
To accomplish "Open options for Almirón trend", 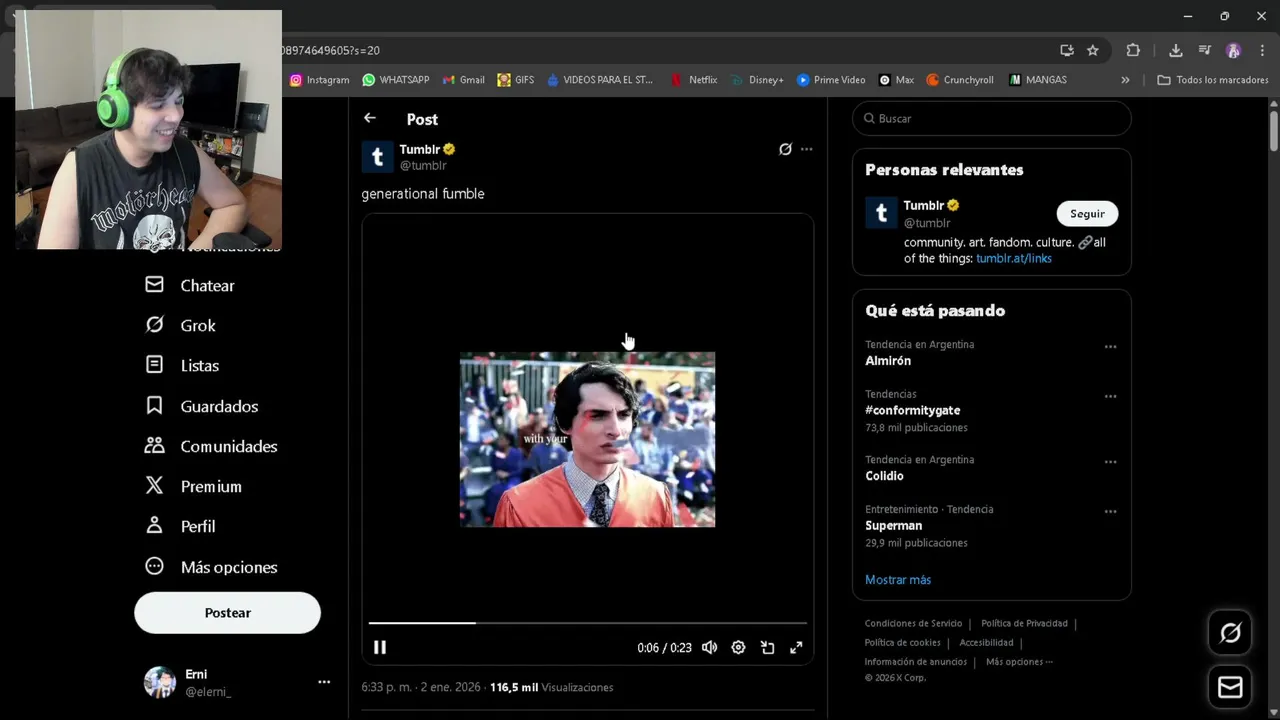I will click(x=1110, y=347).
